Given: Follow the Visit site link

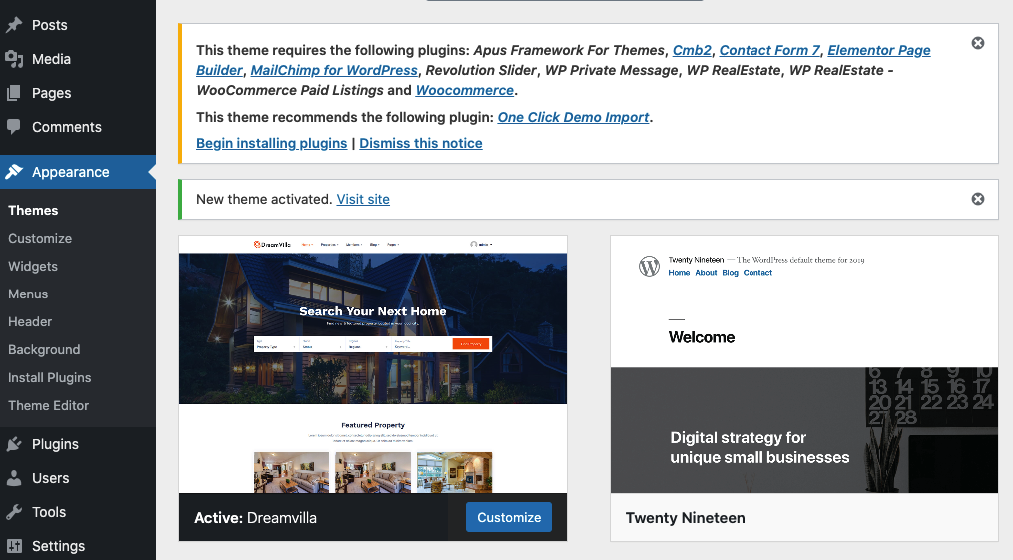Looking at the screenshot, I should tap(363, 199).
